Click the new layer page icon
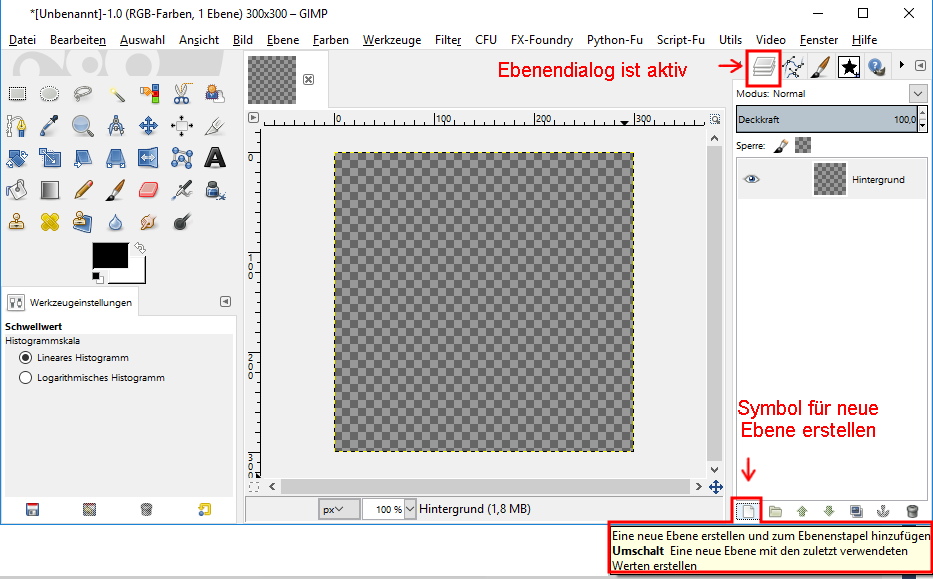Screen dimensions: 933x579 (x=747, y=511)
